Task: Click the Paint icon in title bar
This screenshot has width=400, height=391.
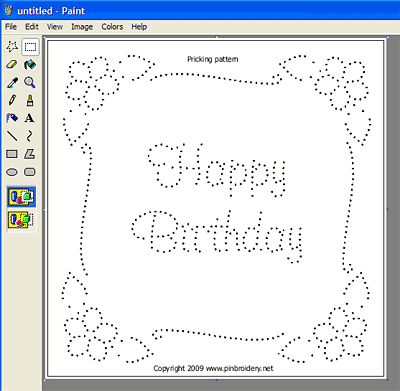Action: pos(8,10)
